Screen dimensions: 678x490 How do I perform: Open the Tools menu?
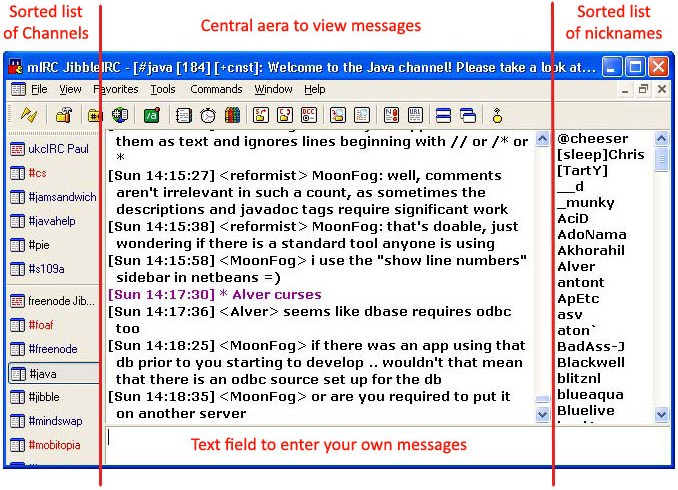[x=162, y=89]
